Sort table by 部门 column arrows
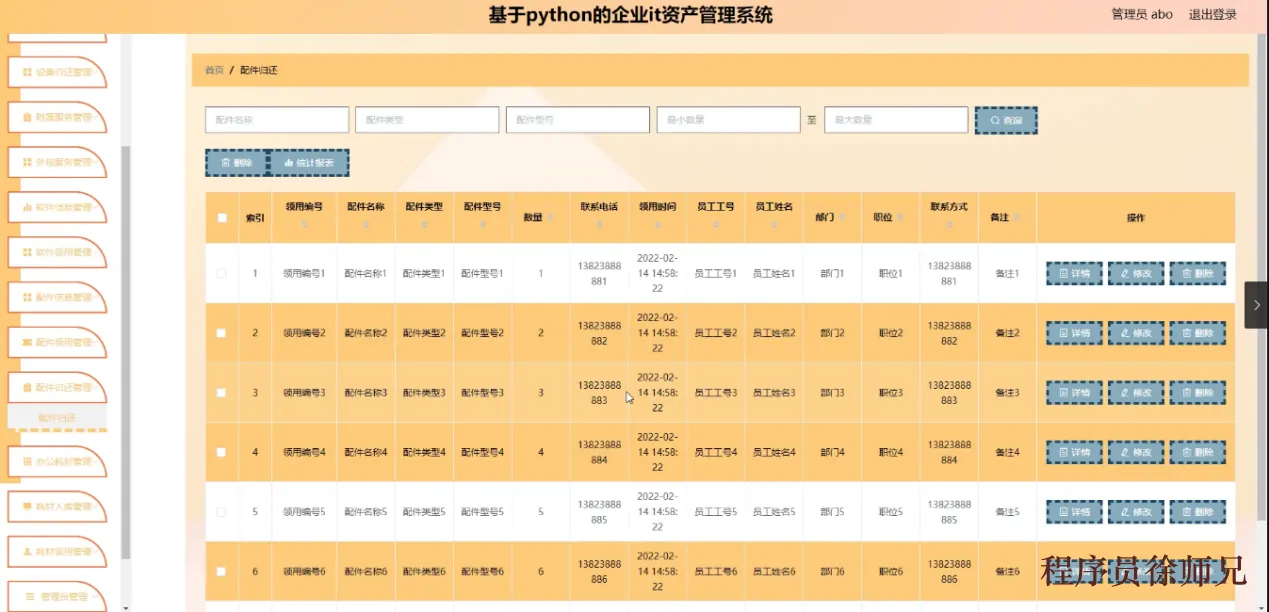 [843, 218]
